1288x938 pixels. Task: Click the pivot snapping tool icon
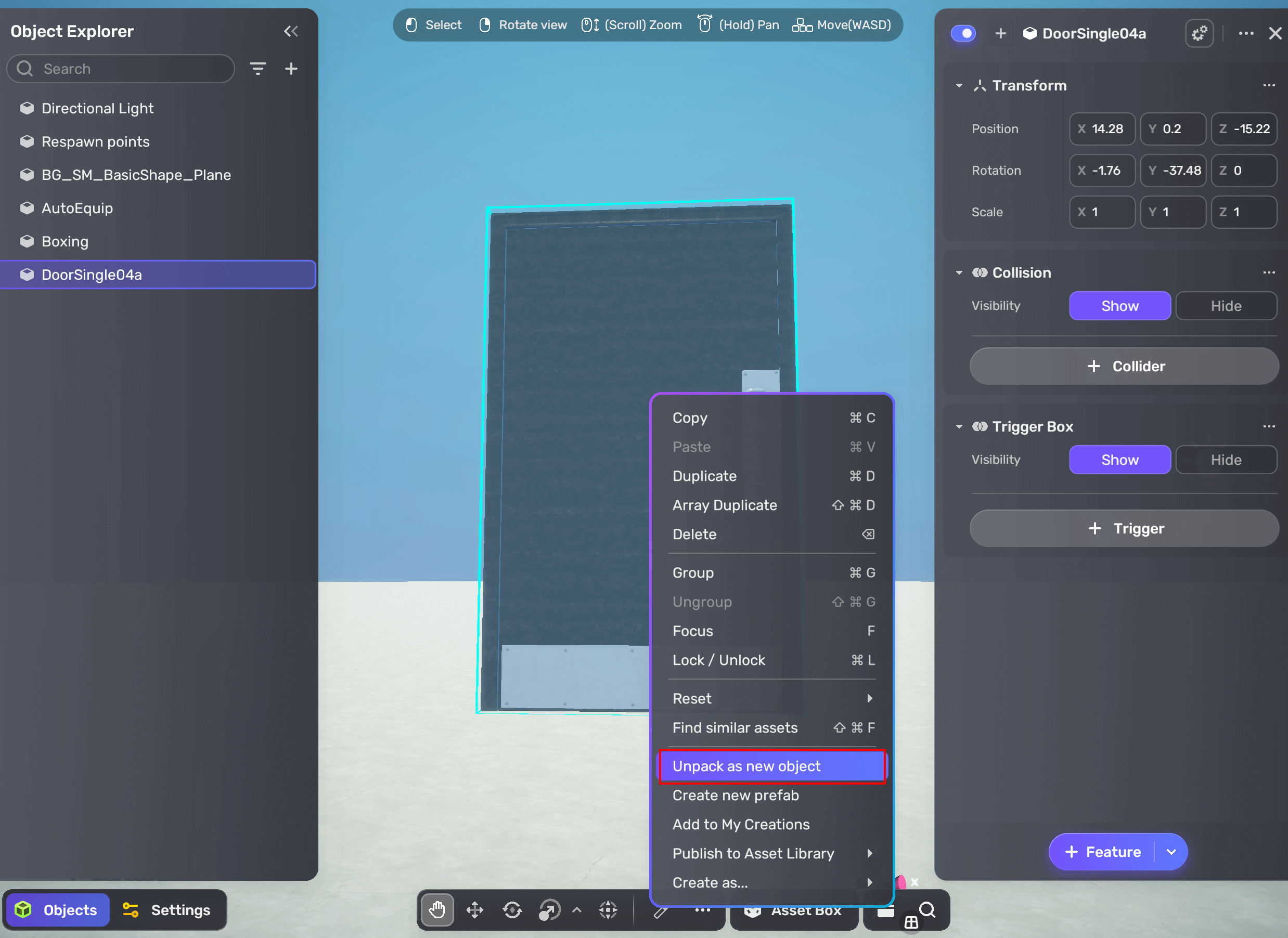point(608,909)
